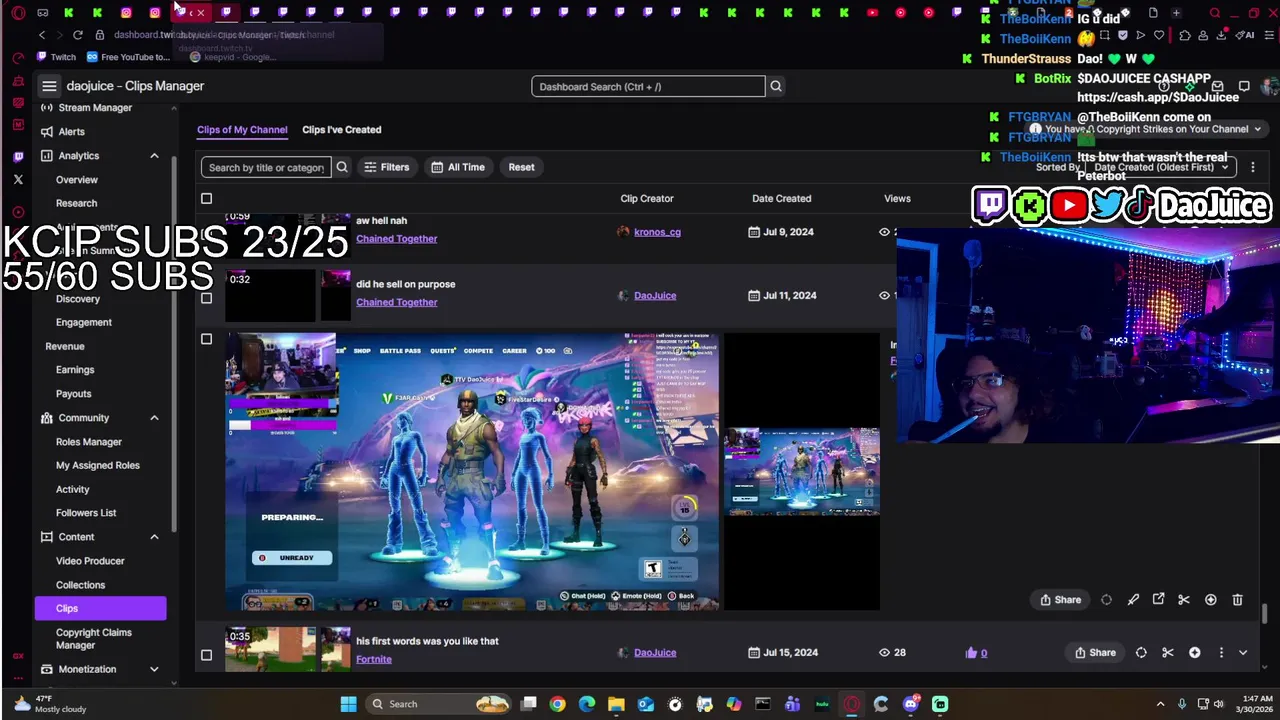Click the thumbs-up icon on Jul 15 clip
Screen dimensions: 1280x720
pyautogui.click(x=971, y=653)
